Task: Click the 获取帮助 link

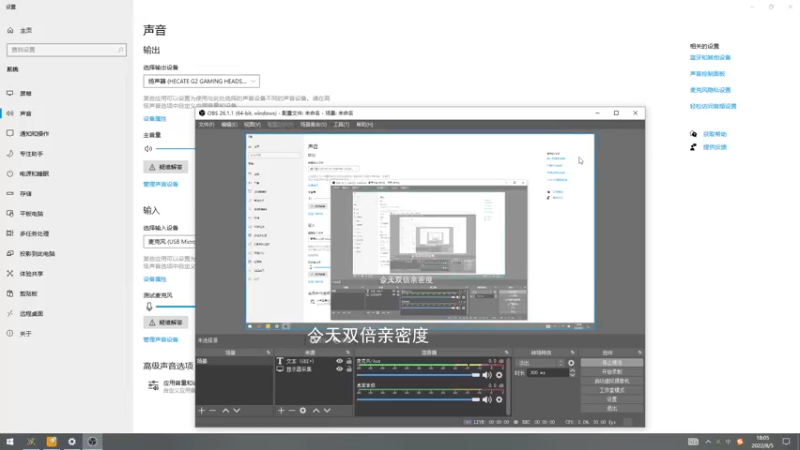Action: click(715, 134)
